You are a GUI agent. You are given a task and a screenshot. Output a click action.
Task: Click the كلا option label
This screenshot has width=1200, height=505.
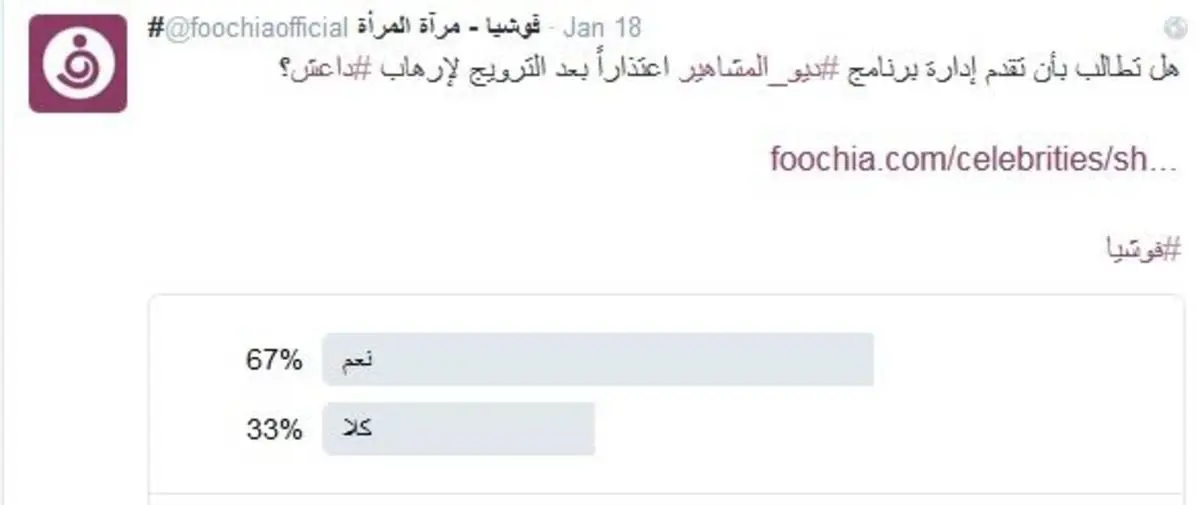coord(357,429)
